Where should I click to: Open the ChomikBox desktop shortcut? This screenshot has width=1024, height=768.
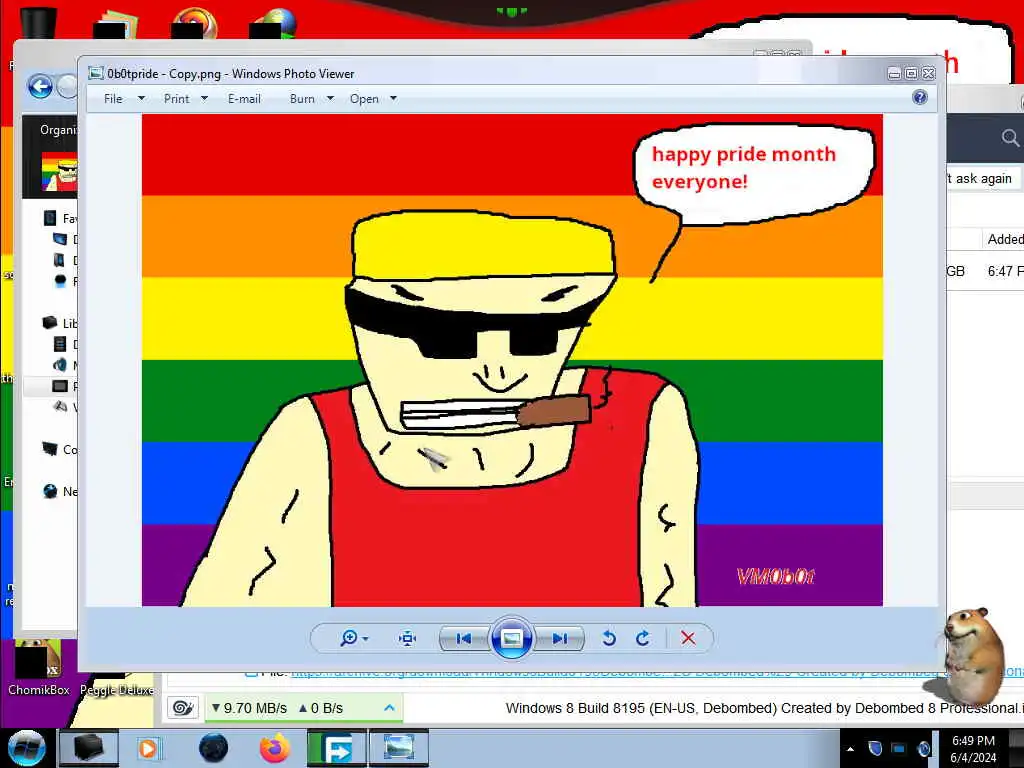[x=38, y=669]
